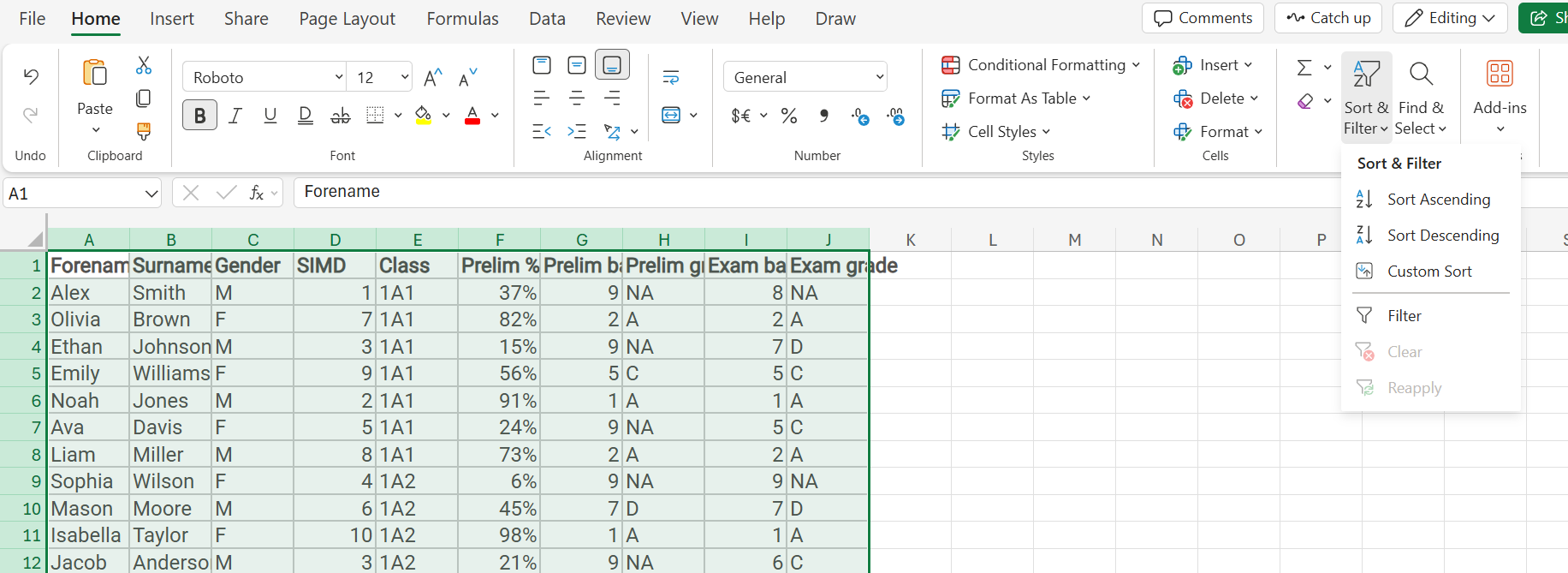Align text to top
The image size is (1568, 573).
point(542,65)
